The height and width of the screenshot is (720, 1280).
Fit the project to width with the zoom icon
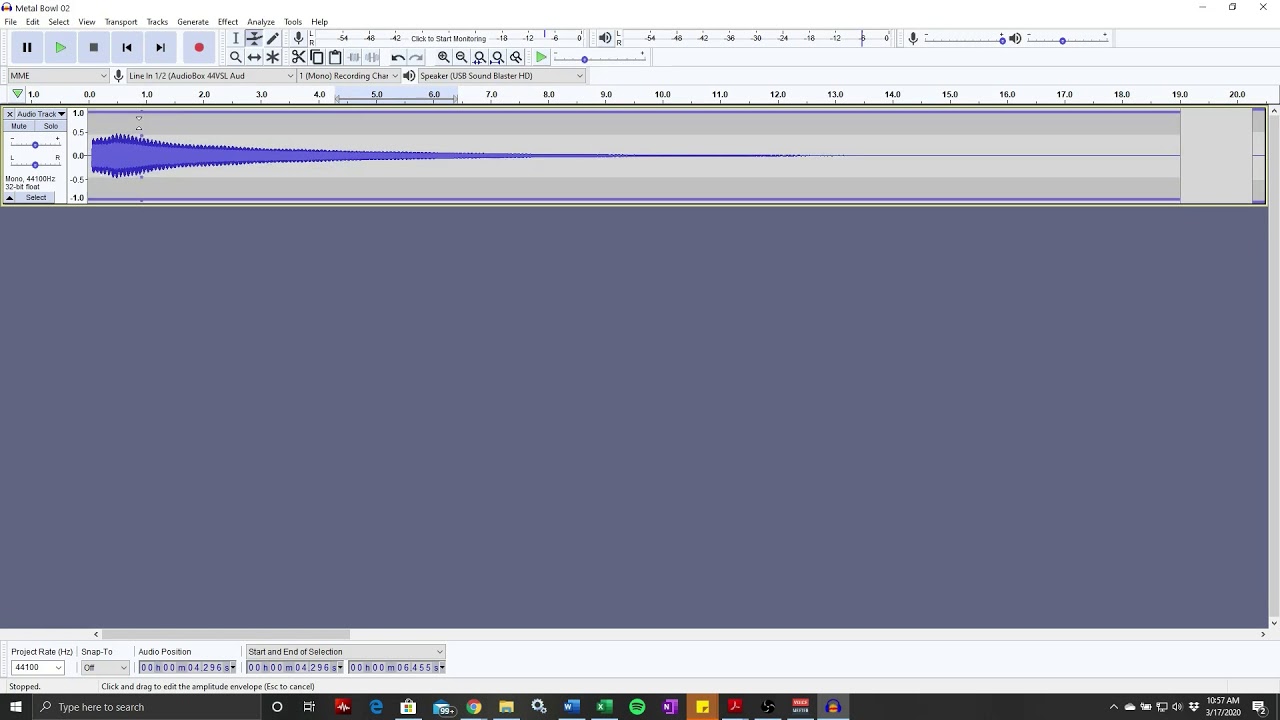(497, 57)
